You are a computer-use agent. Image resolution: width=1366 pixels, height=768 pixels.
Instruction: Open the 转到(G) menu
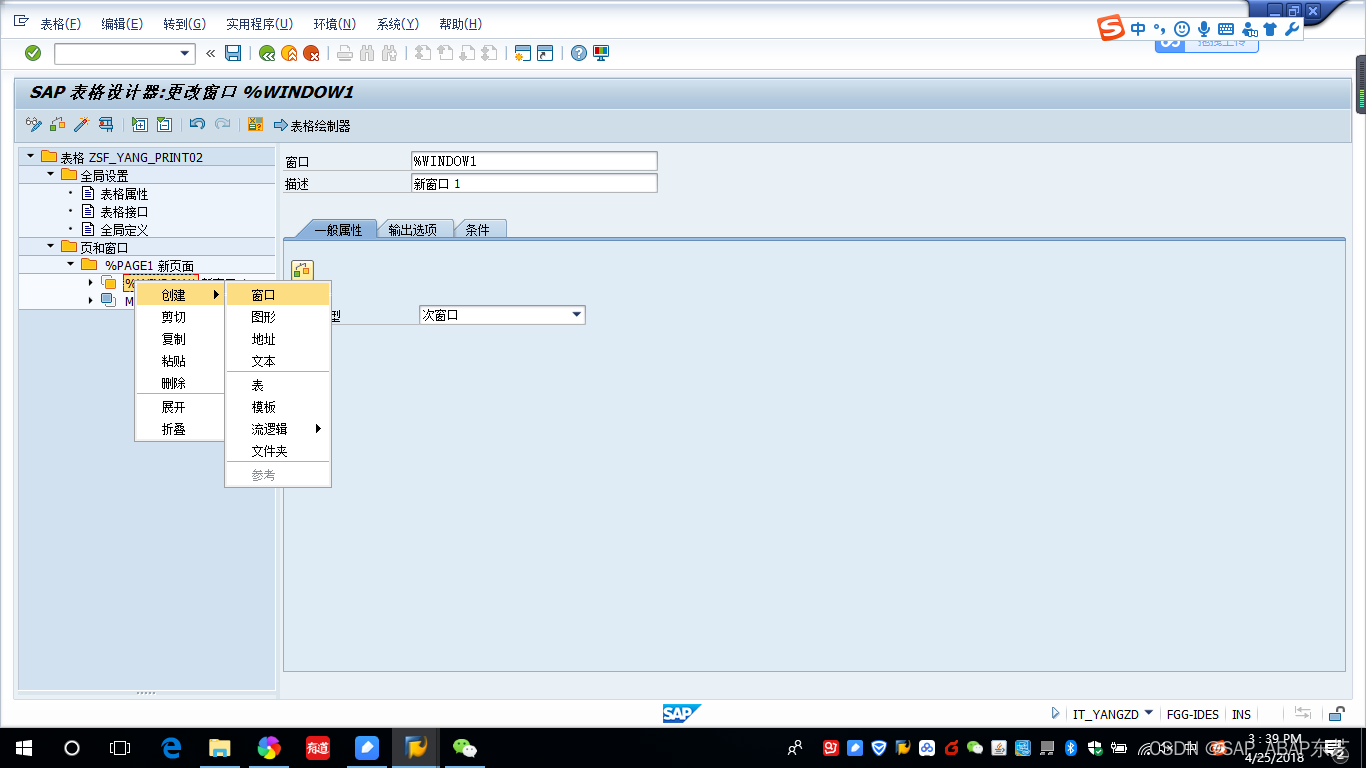184,24
